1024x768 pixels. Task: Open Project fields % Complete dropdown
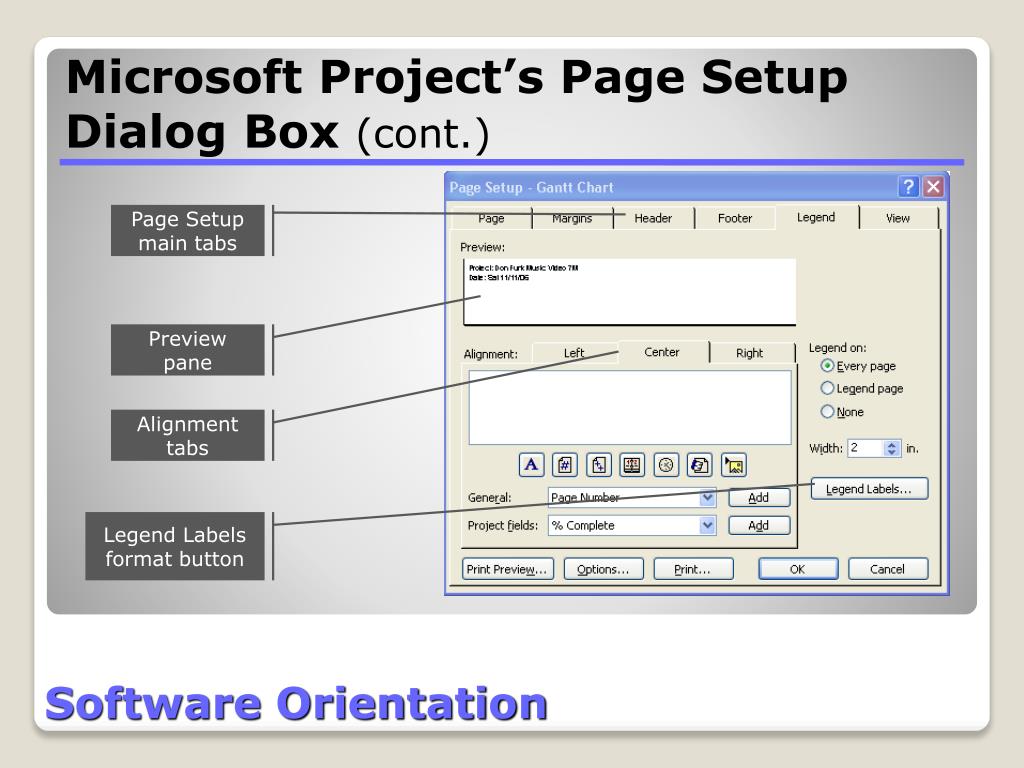click(707, 525)
